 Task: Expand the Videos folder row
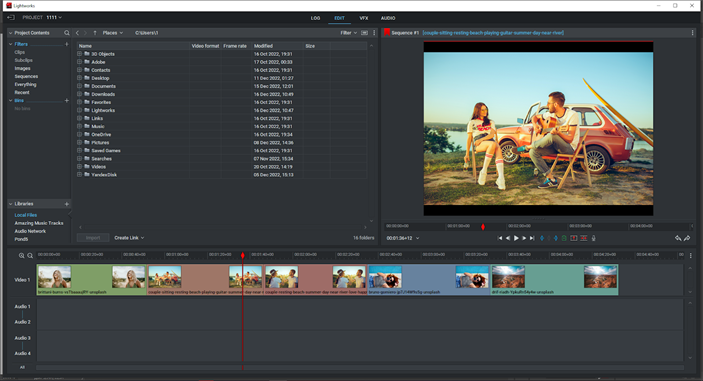(x=79, y=167)
